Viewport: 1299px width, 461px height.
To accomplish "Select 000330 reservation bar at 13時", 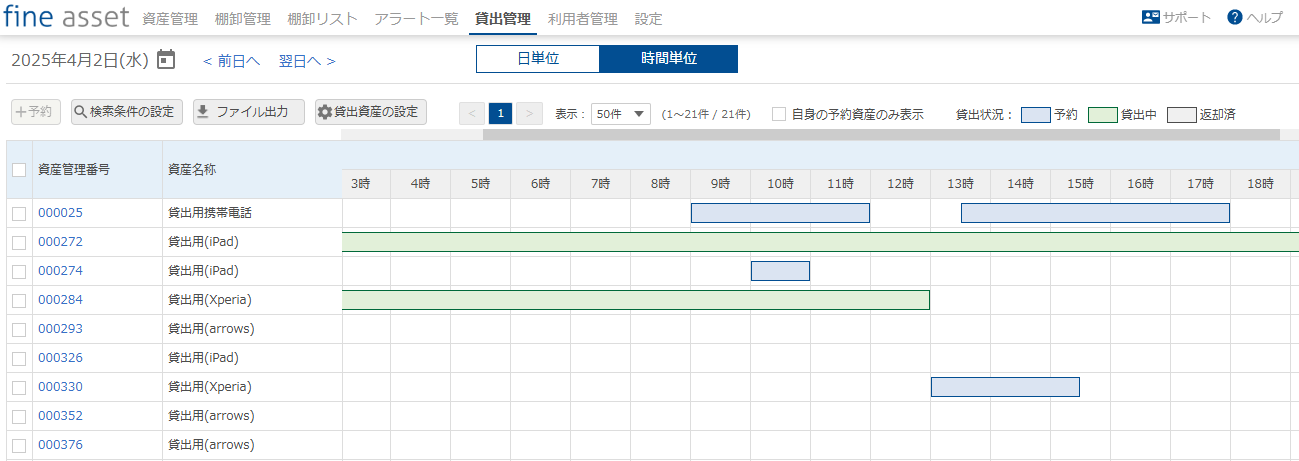I will pyautogui.click(x=1005, y=387).
